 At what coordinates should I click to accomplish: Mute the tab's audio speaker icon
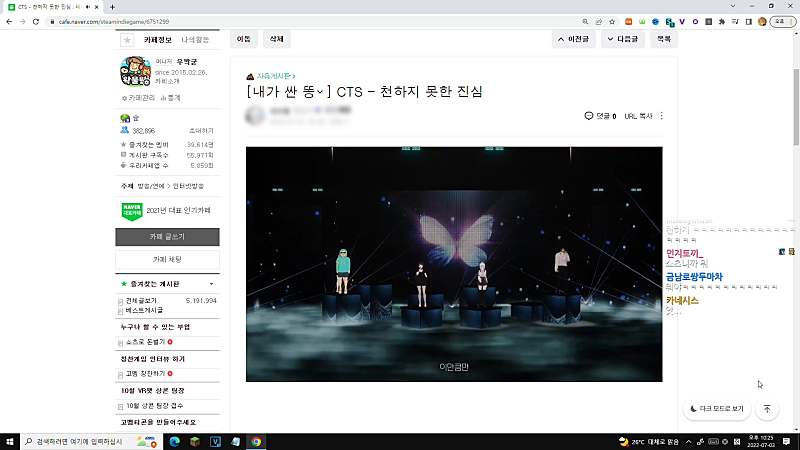pyautogui.click(x=88, y=7)
